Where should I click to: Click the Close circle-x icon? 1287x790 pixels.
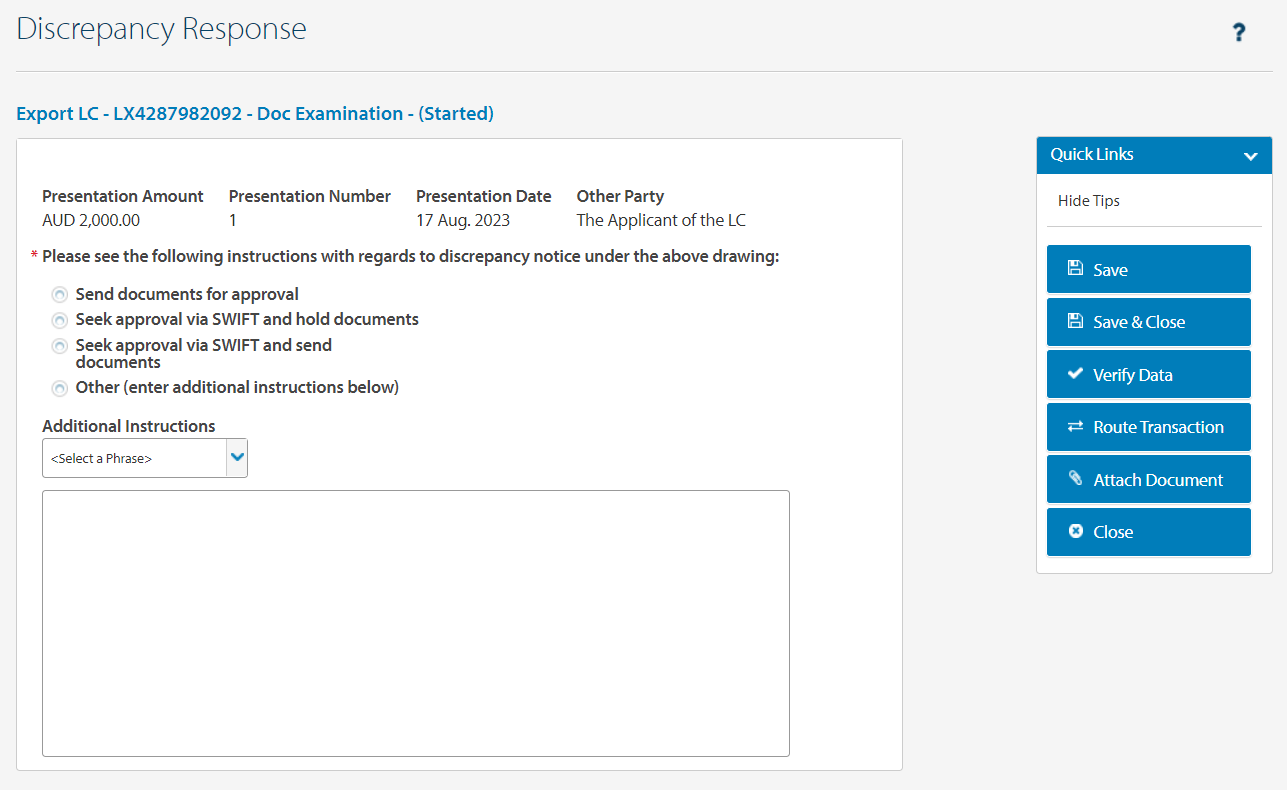[x=1075, y=531]
